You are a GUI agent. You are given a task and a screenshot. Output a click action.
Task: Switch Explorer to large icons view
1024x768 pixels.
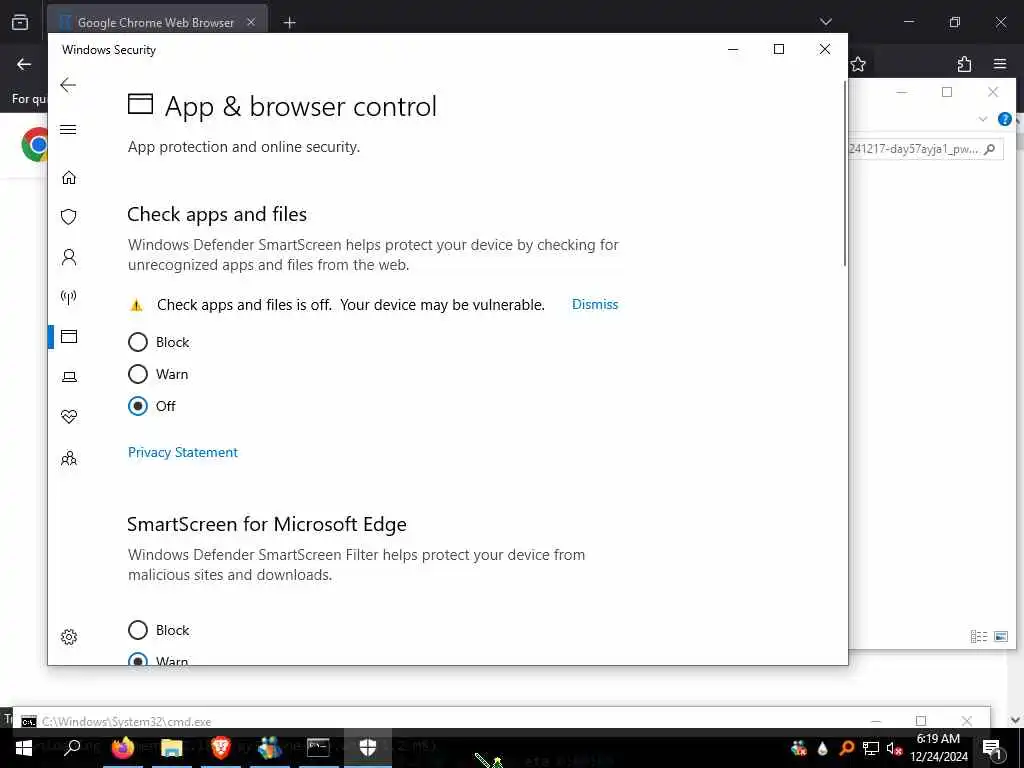click(x=1000, y=636)
